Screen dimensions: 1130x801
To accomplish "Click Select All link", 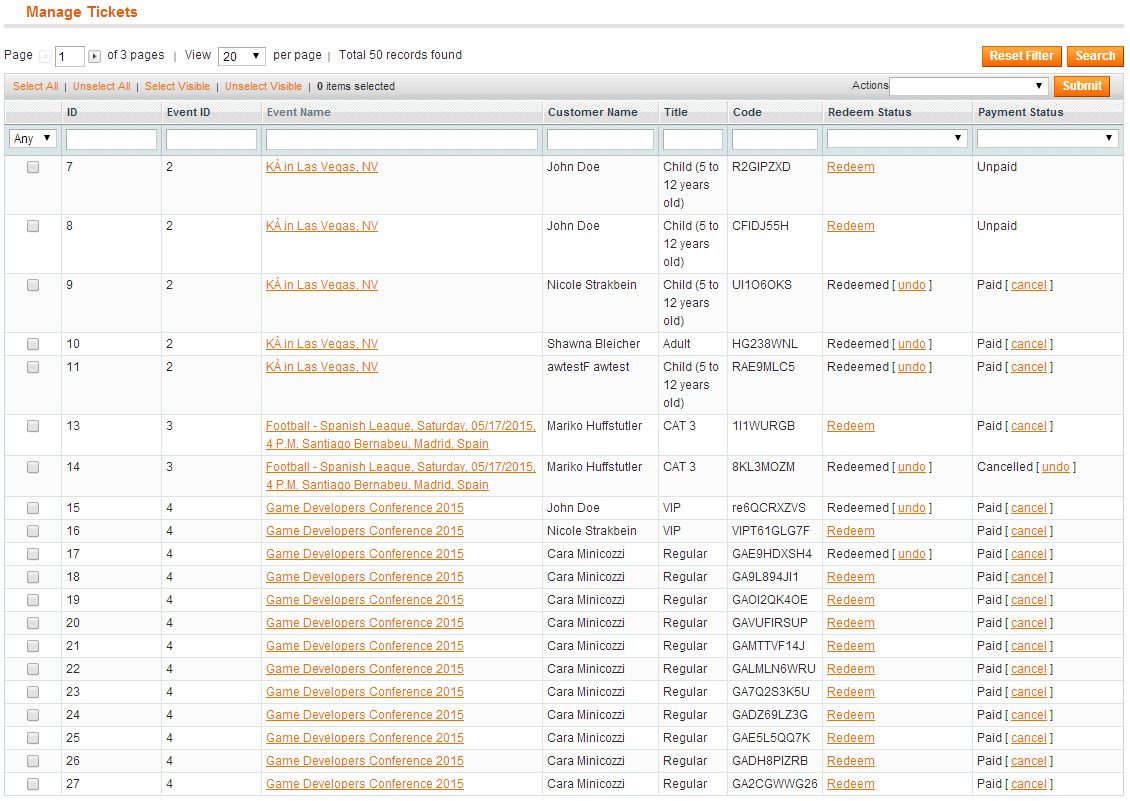I will click(x=35, y=87).
